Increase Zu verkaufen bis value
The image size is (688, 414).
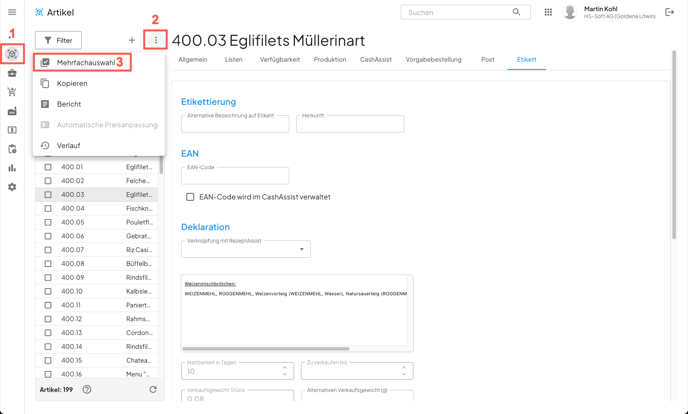tap(404, 368)
